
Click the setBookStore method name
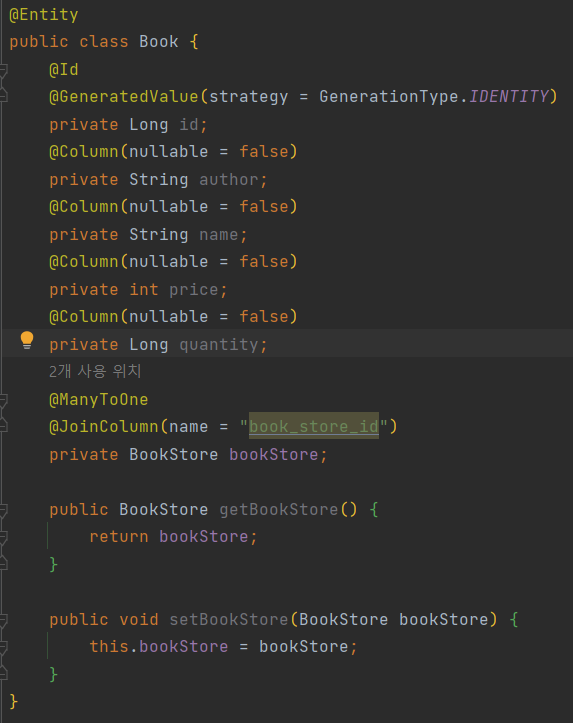pos(229,620)
